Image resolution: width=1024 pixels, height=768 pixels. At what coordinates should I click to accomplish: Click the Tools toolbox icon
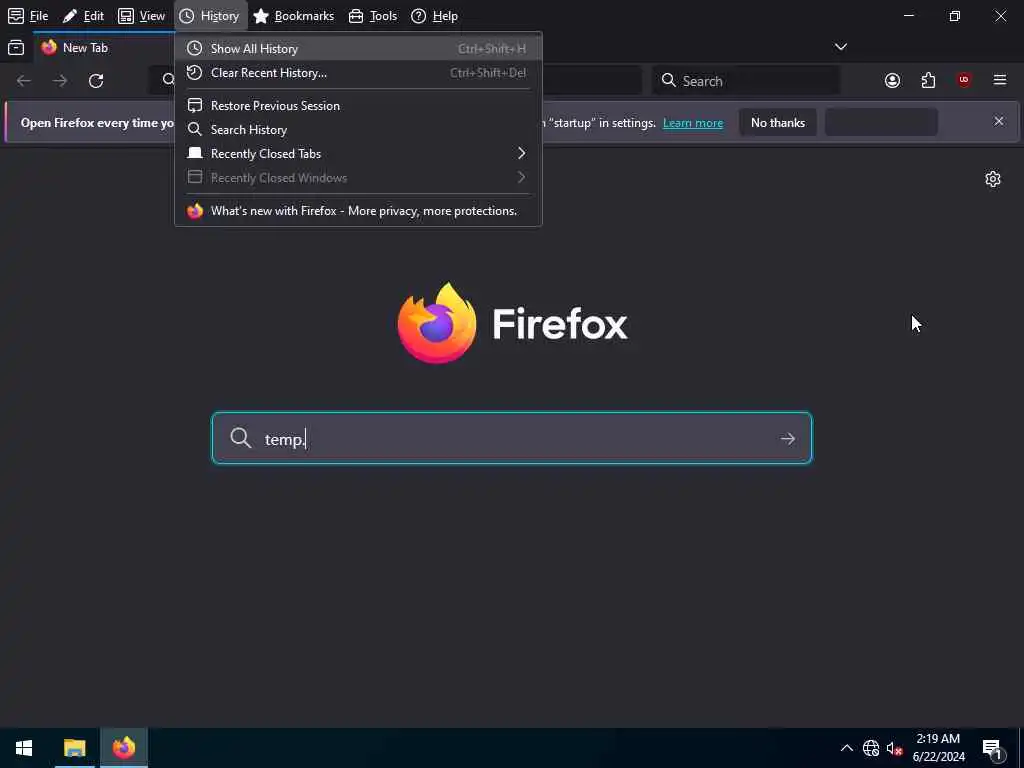click(356, 16)
